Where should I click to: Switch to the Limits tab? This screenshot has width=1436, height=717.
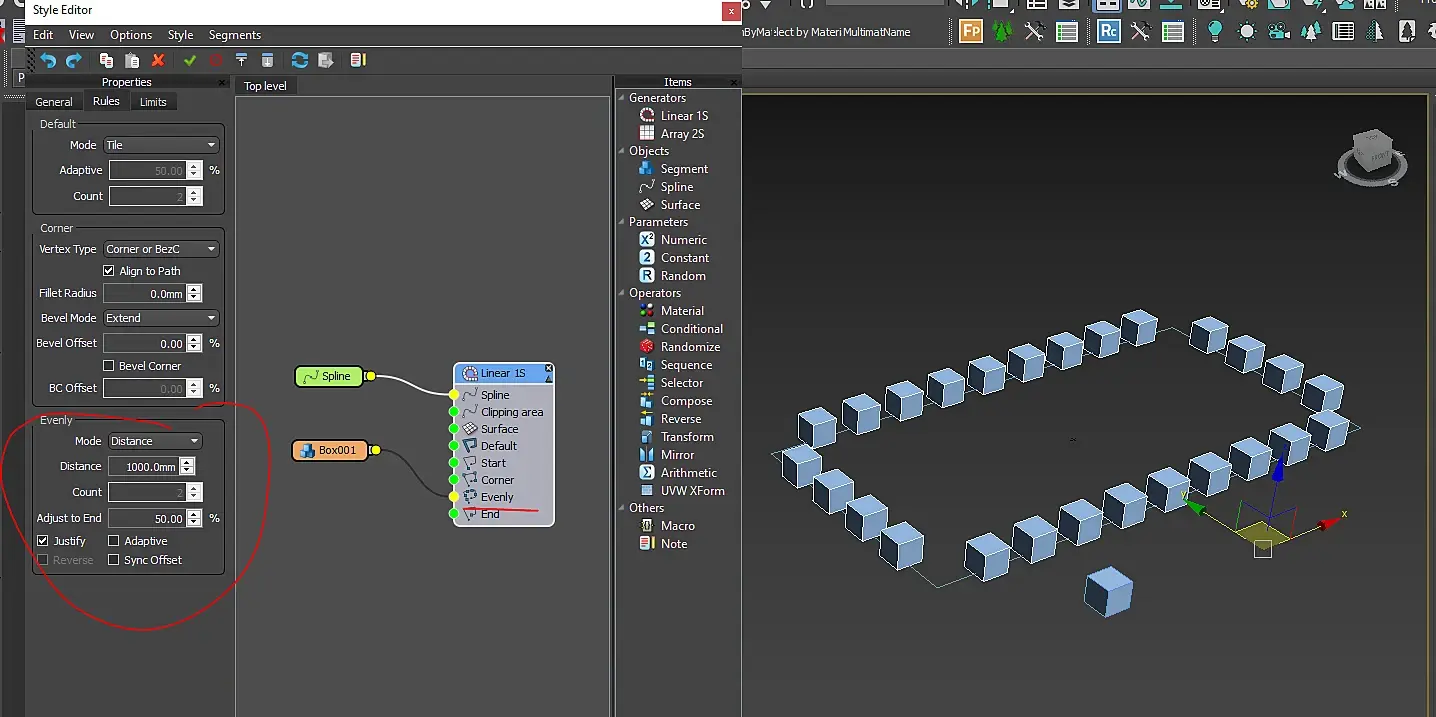tap(153, 102)
